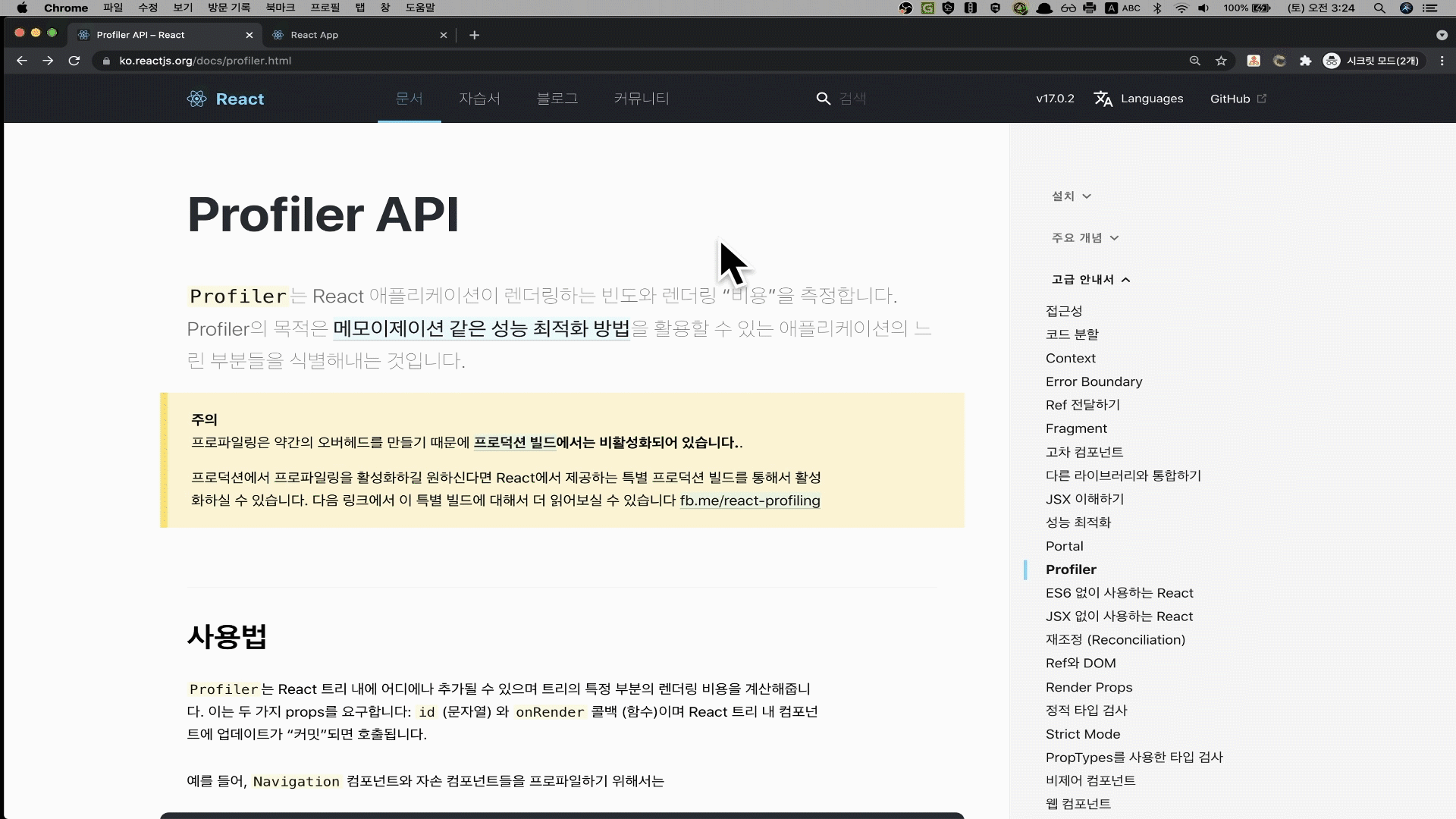
Task: Click the incognito profile icon
Action: pyautogui.click(x=1332, y=61)
